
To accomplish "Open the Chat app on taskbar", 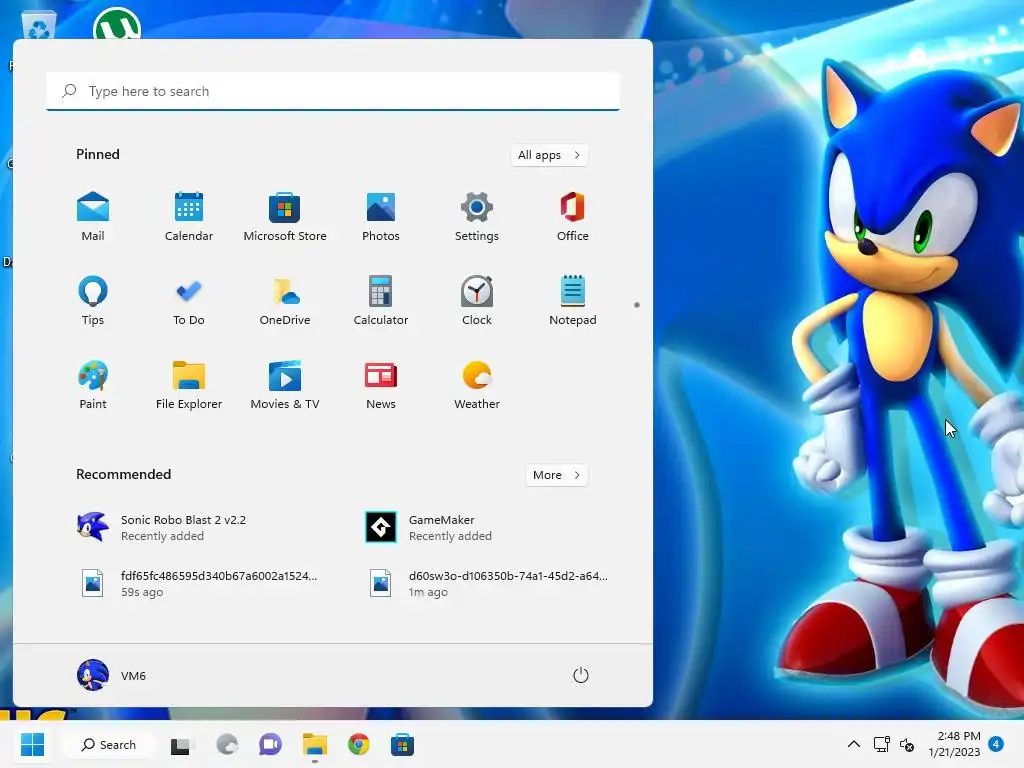I will coord(270,744).
